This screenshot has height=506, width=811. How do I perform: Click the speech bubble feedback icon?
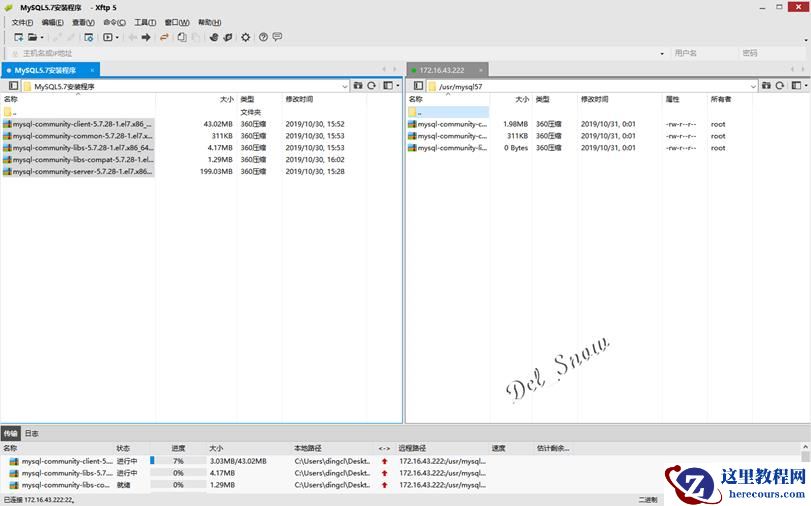(277, 37)
